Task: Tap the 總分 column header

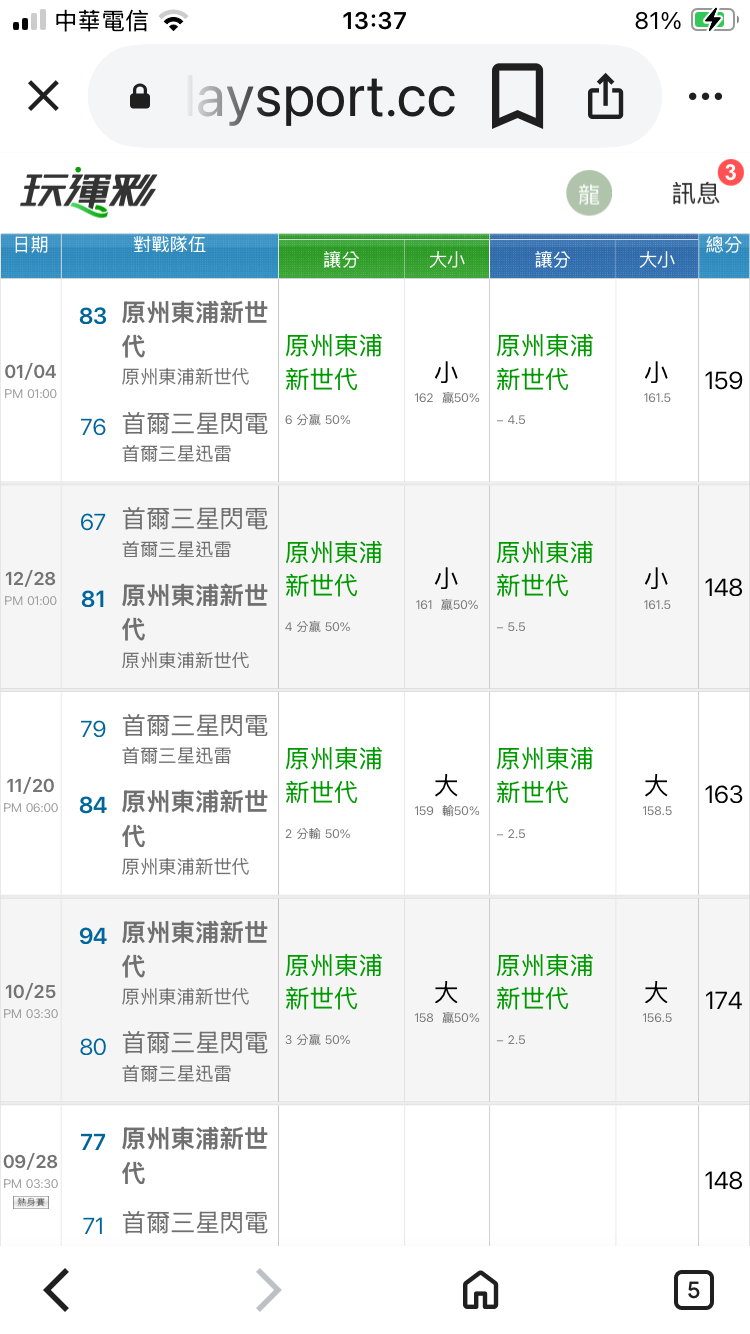Action: pyautogui.click(x=723, y=245)
